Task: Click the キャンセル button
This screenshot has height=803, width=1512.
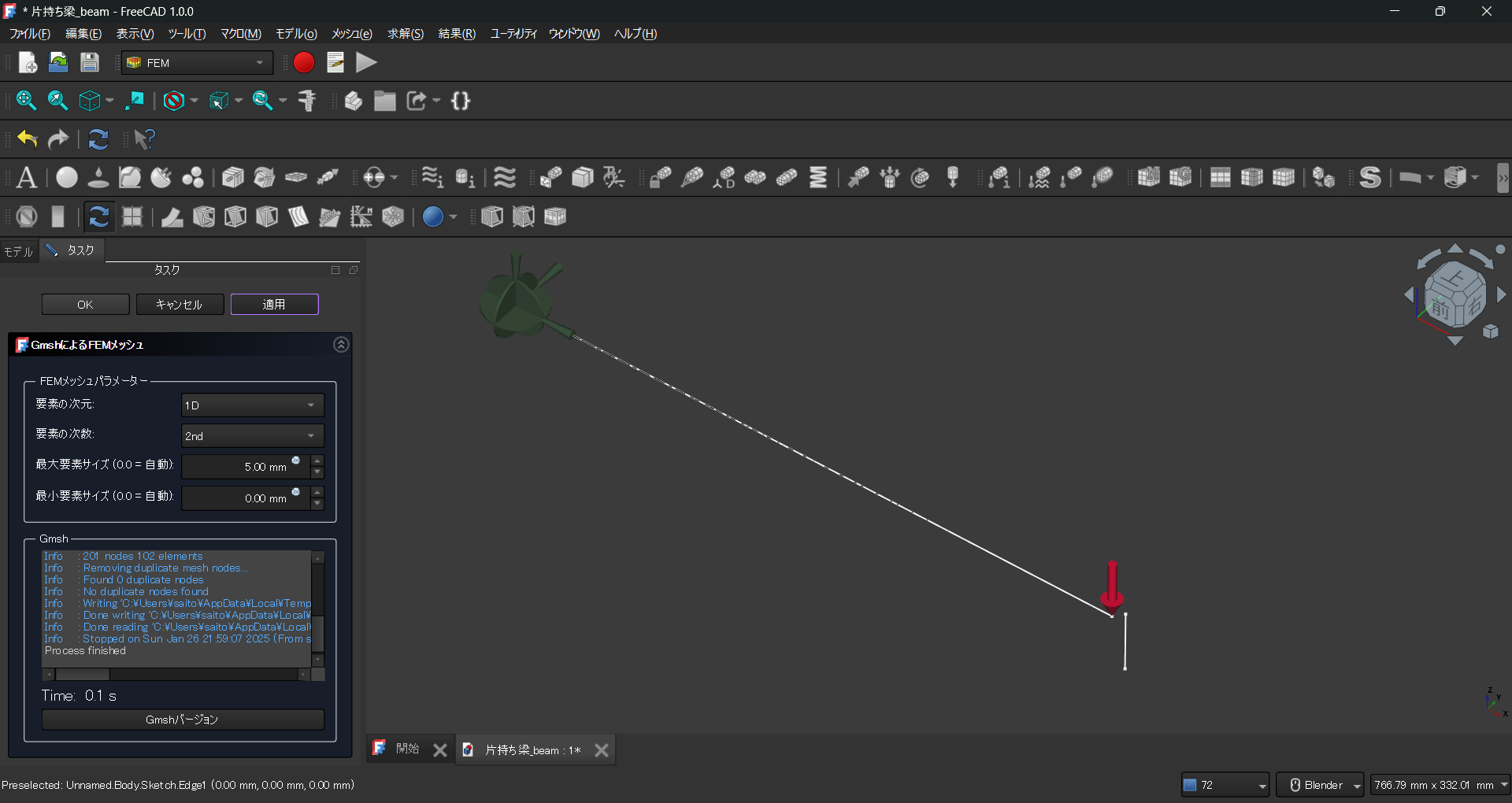Action: pos(180,305)
